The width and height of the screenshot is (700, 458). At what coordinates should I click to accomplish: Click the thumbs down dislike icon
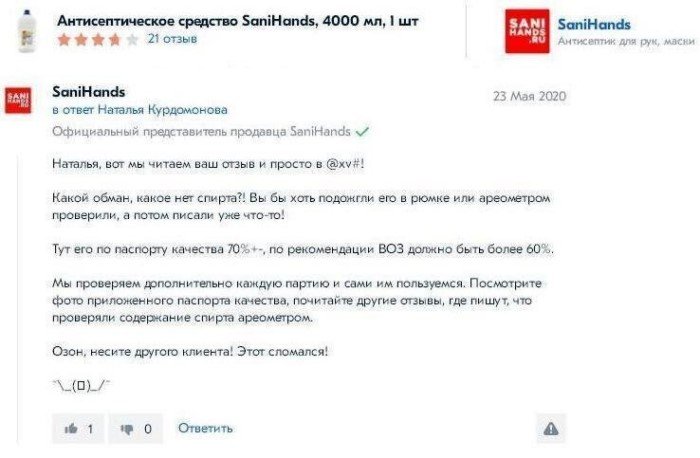tap(127, 429)
